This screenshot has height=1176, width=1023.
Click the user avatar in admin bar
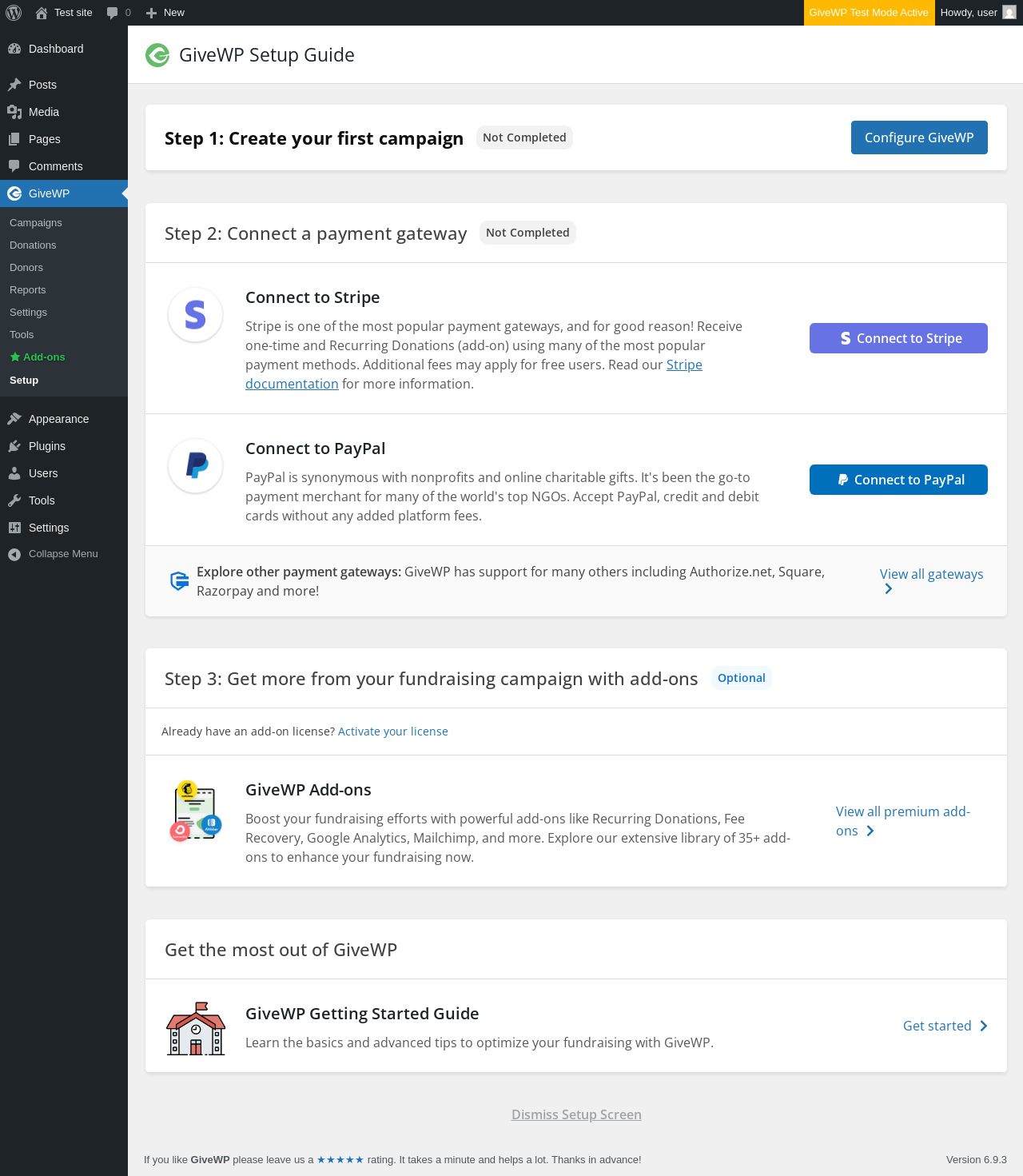tap(1009, 13)
